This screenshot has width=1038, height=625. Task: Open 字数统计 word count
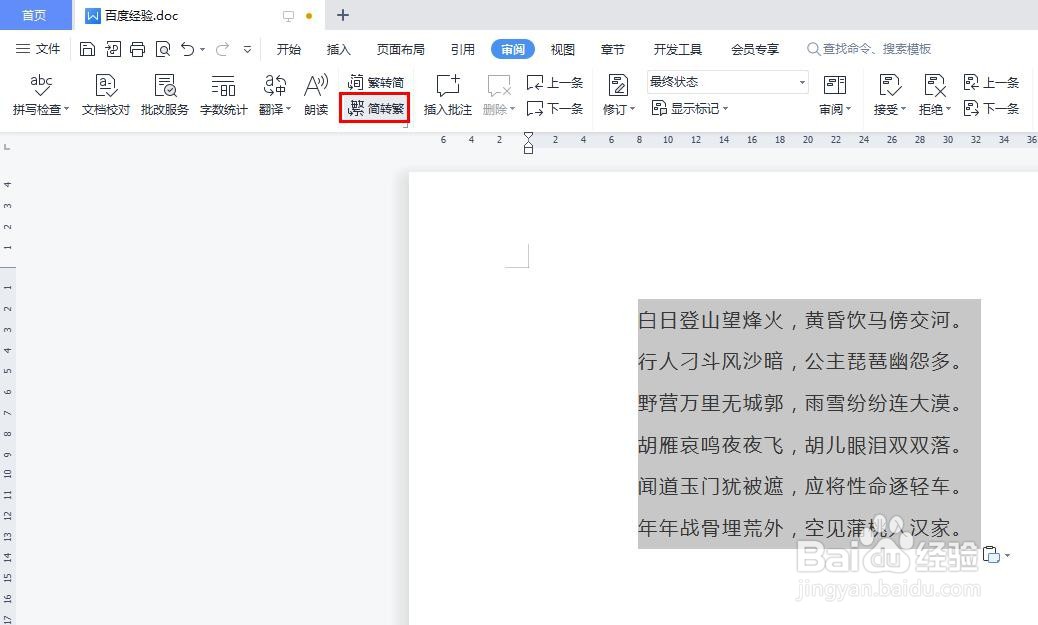click(x=223, y=95)
